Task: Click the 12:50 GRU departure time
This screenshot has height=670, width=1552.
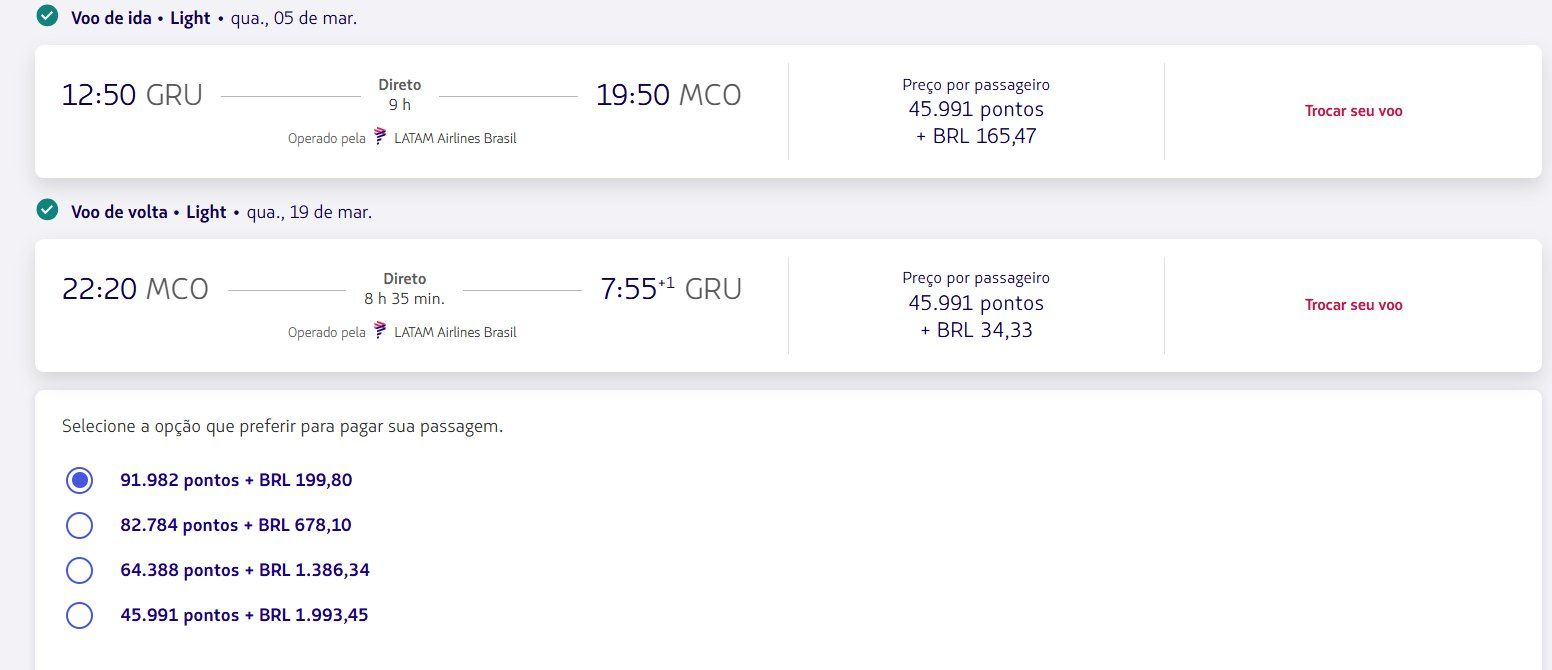Action: coord(132,95)
